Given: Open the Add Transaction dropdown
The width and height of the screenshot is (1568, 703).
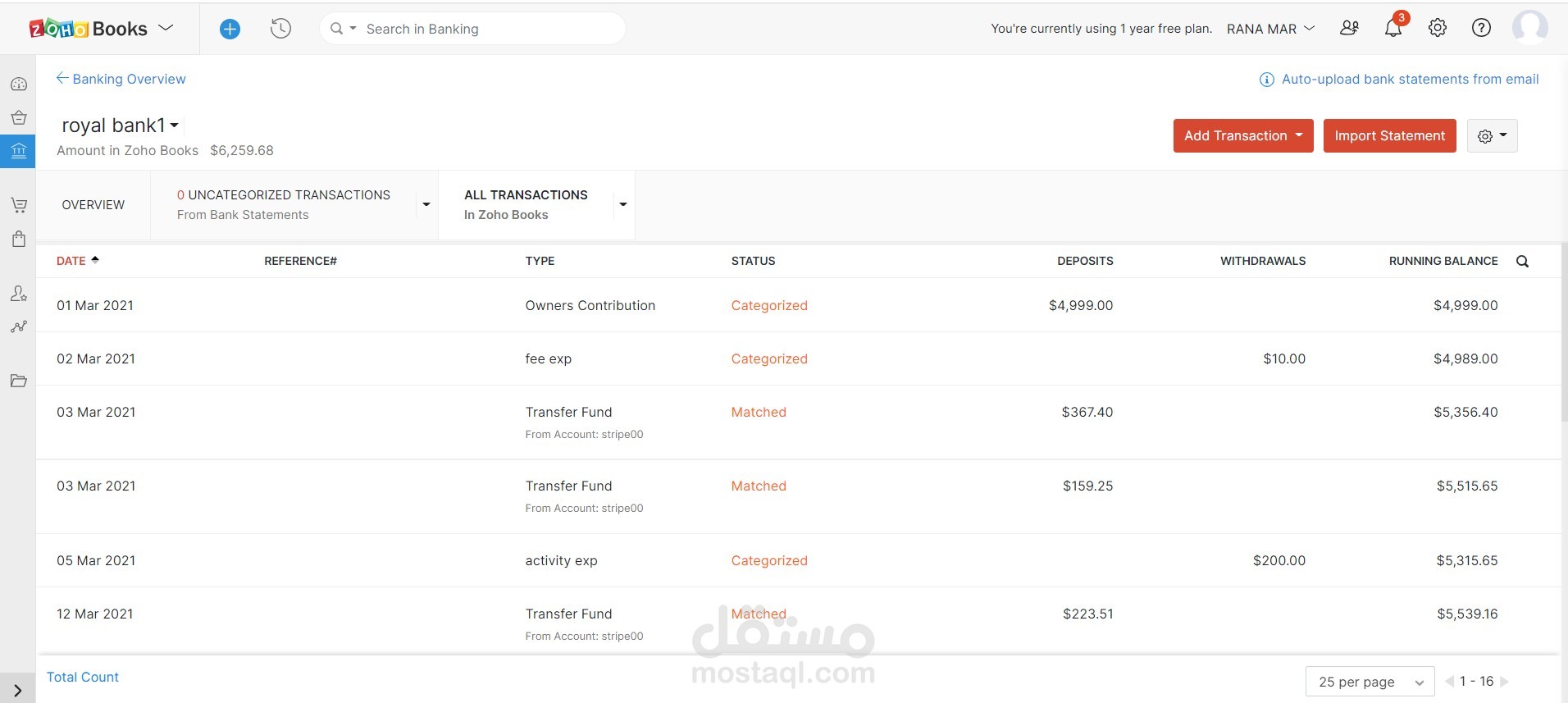Looking at the screenshot, I should [1243, 135].
